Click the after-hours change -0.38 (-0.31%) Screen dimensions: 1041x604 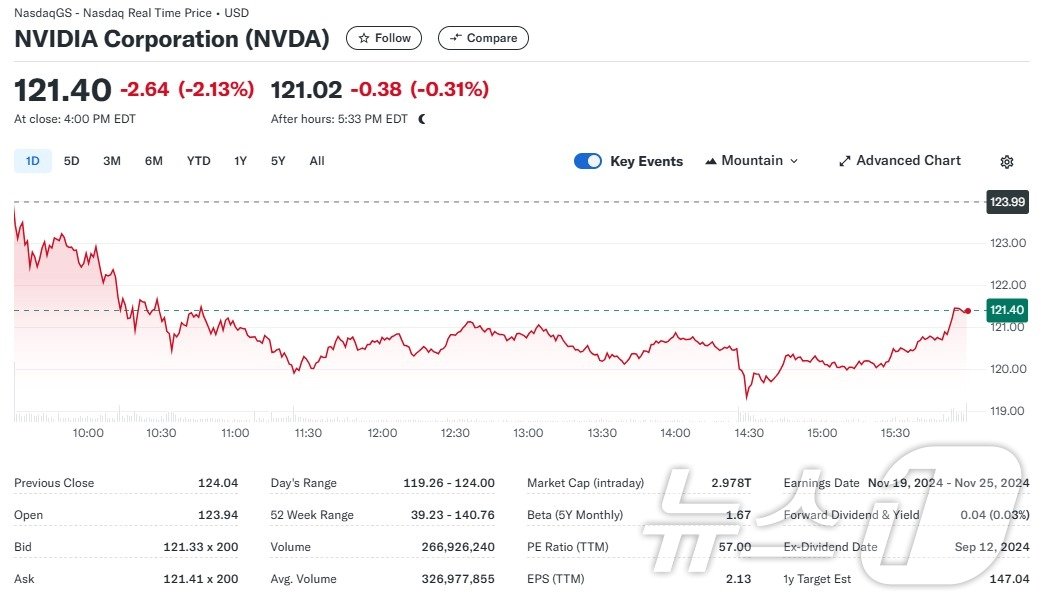click(x=420, y=89)
